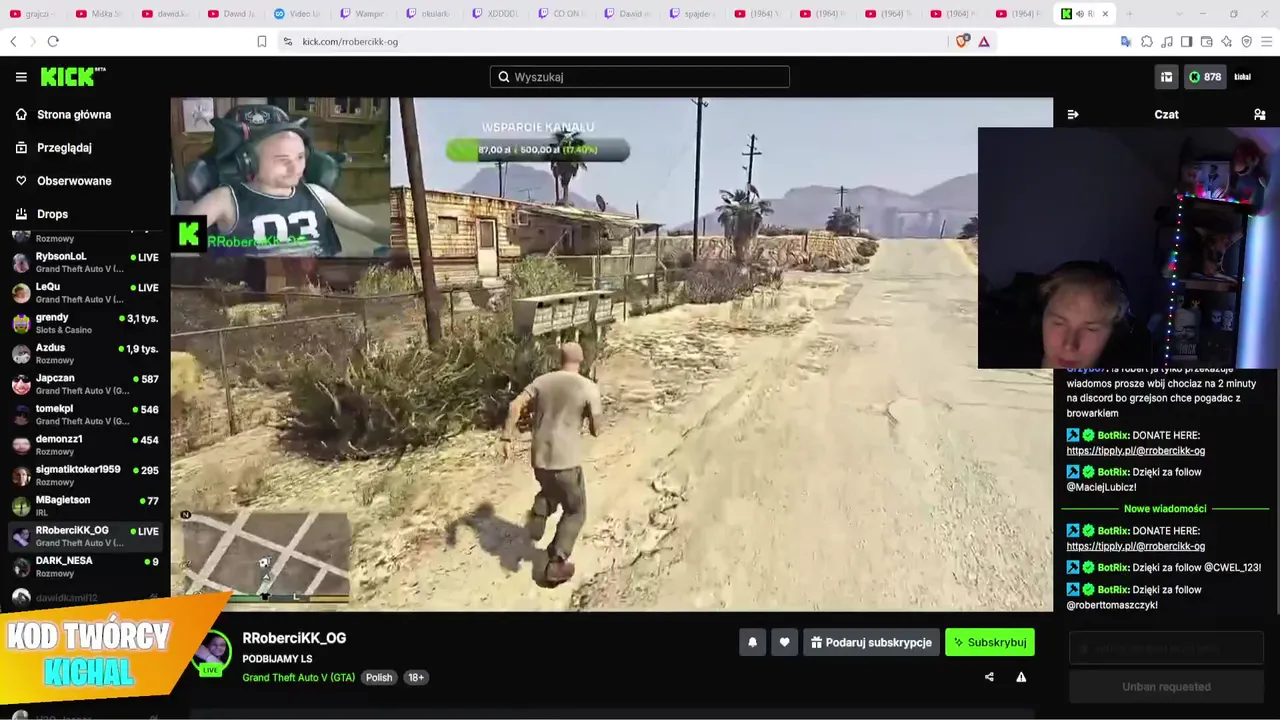The image size is (1280, 720).
Task: Open sigmatiktoker1959 channel in sidebar
Action: point(85,475)
